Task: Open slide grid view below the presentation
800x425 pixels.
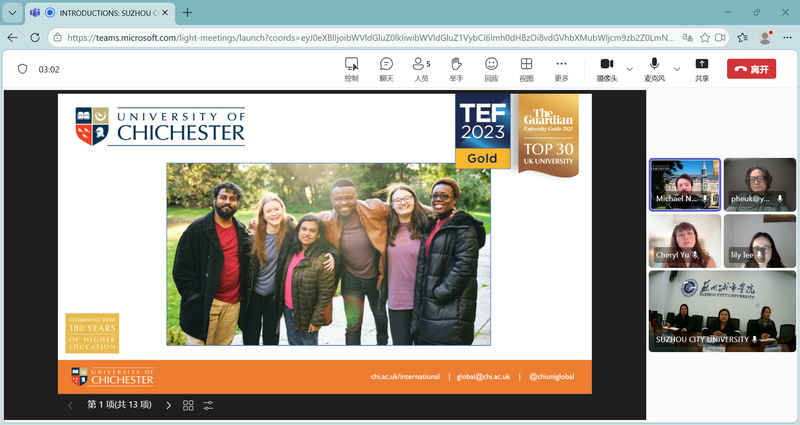Action: [188, 405]
